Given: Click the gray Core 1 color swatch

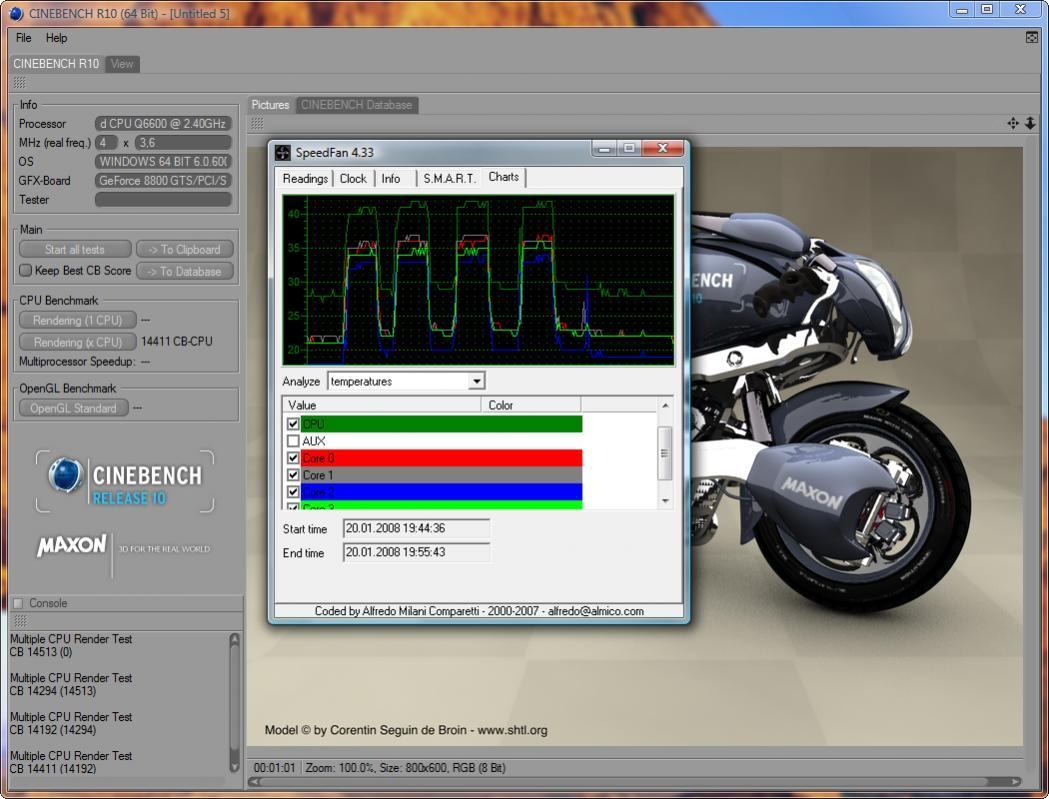Looking at the screenshot, I should click(x=442, y=475).
